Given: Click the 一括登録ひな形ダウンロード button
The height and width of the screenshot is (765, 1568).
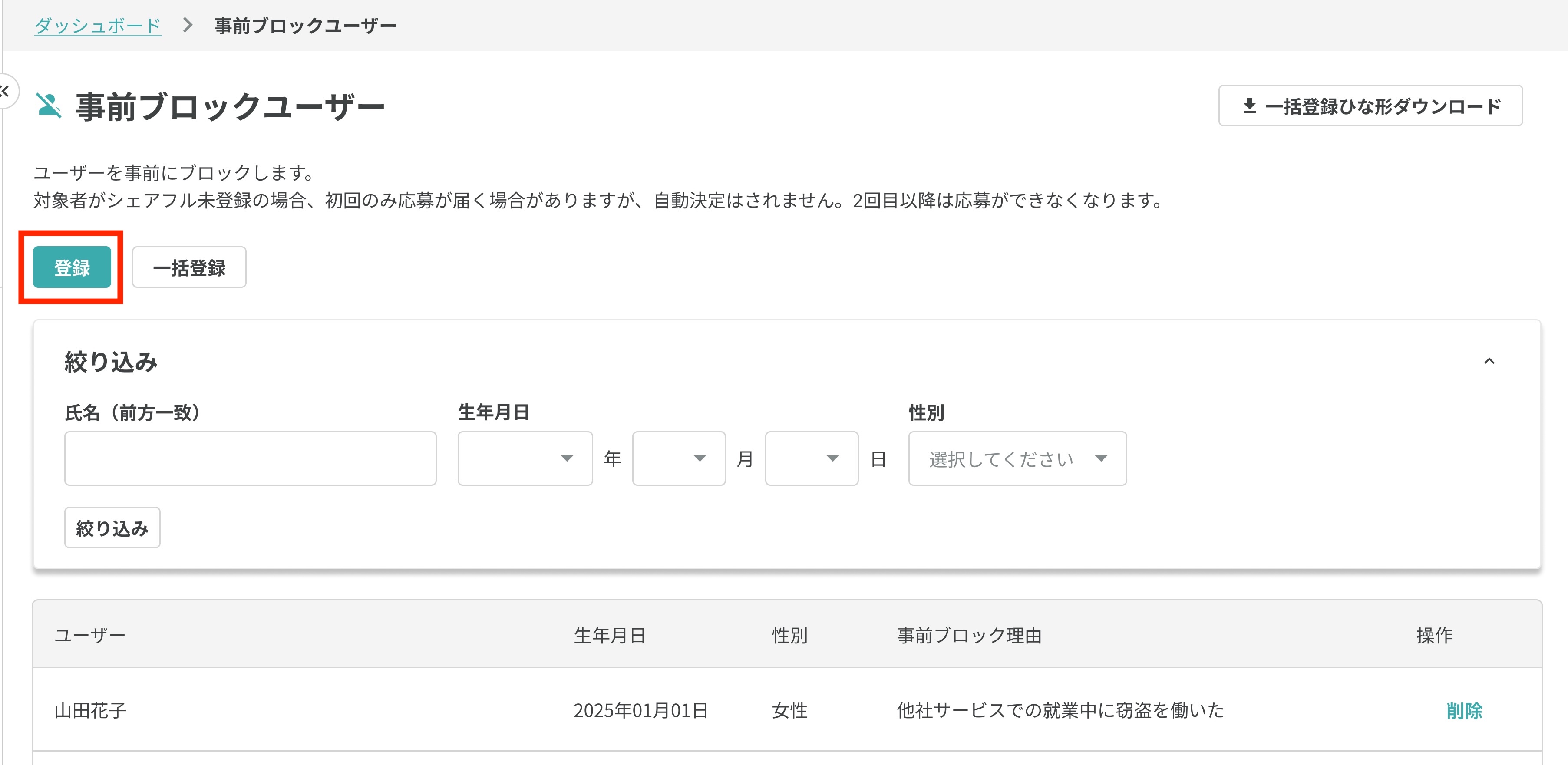Looking at the screenshot, I should 1370,106.
